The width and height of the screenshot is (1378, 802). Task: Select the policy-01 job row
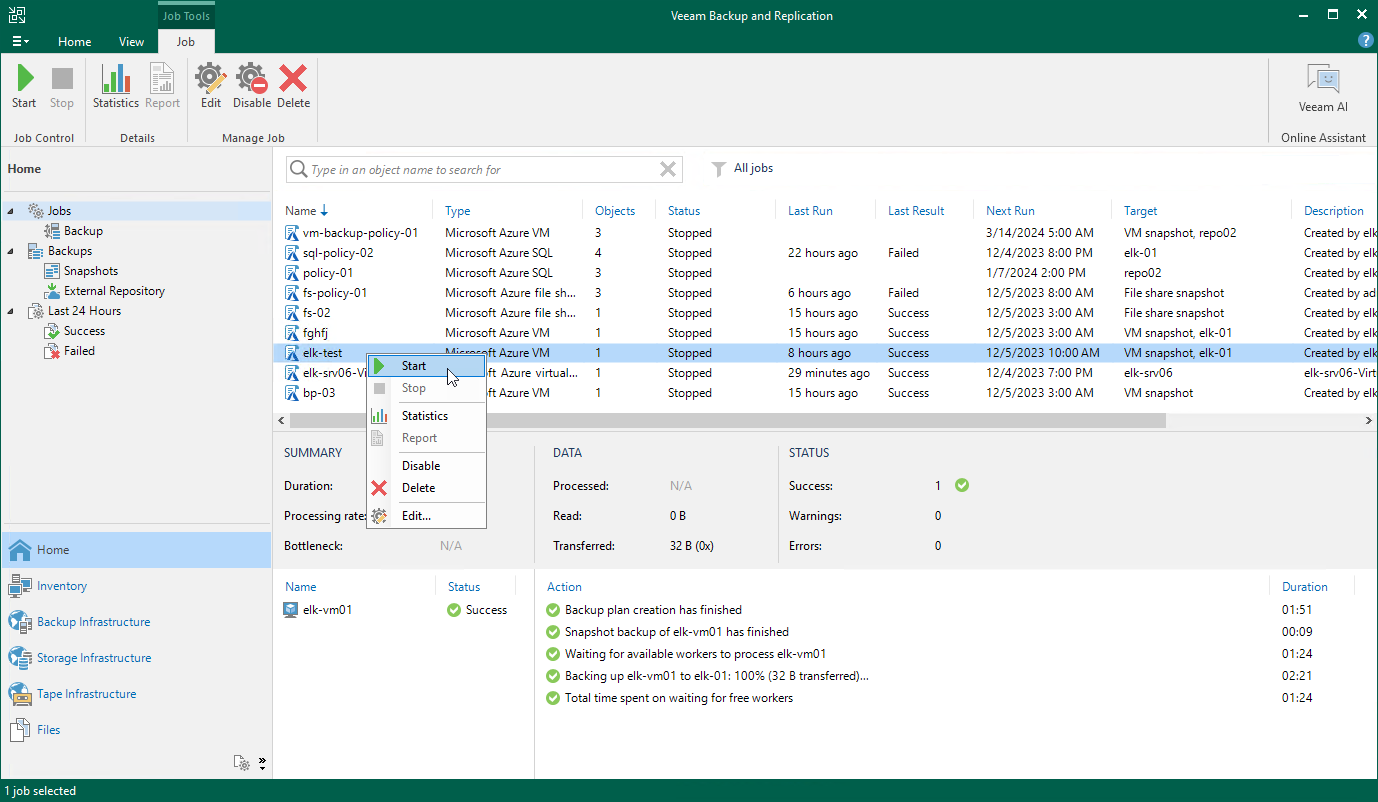pyautogui.click(x=825, y=273)
